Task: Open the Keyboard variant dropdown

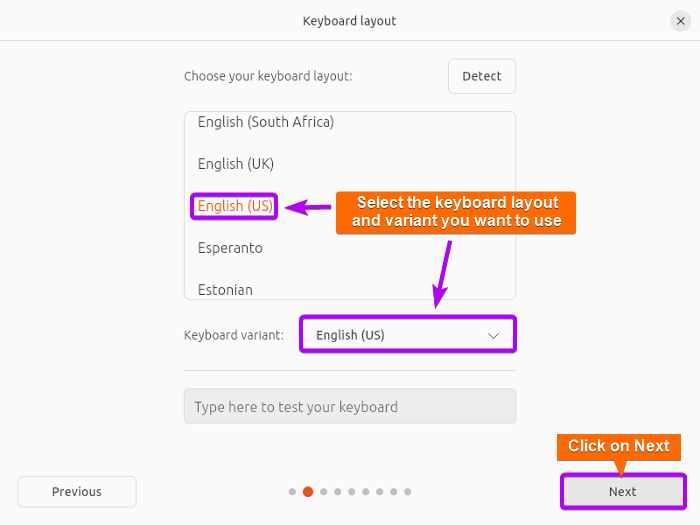Action: point(408,335)
